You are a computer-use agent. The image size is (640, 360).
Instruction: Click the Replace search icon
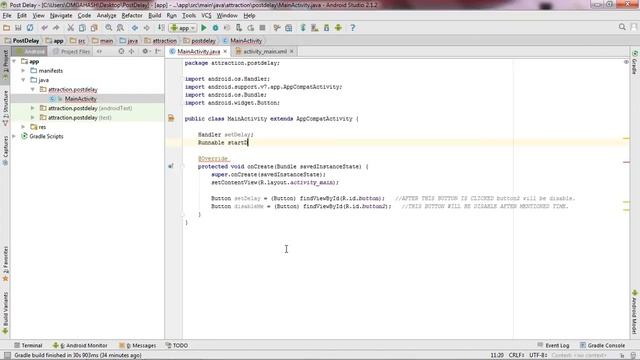(x=120, y=28)
